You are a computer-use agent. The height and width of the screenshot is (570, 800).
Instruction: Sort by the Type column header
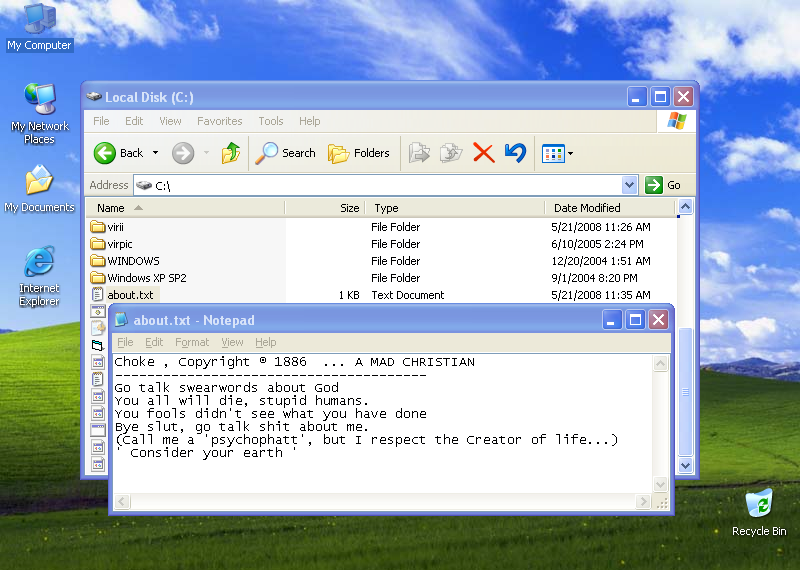[x=455, y=208]
